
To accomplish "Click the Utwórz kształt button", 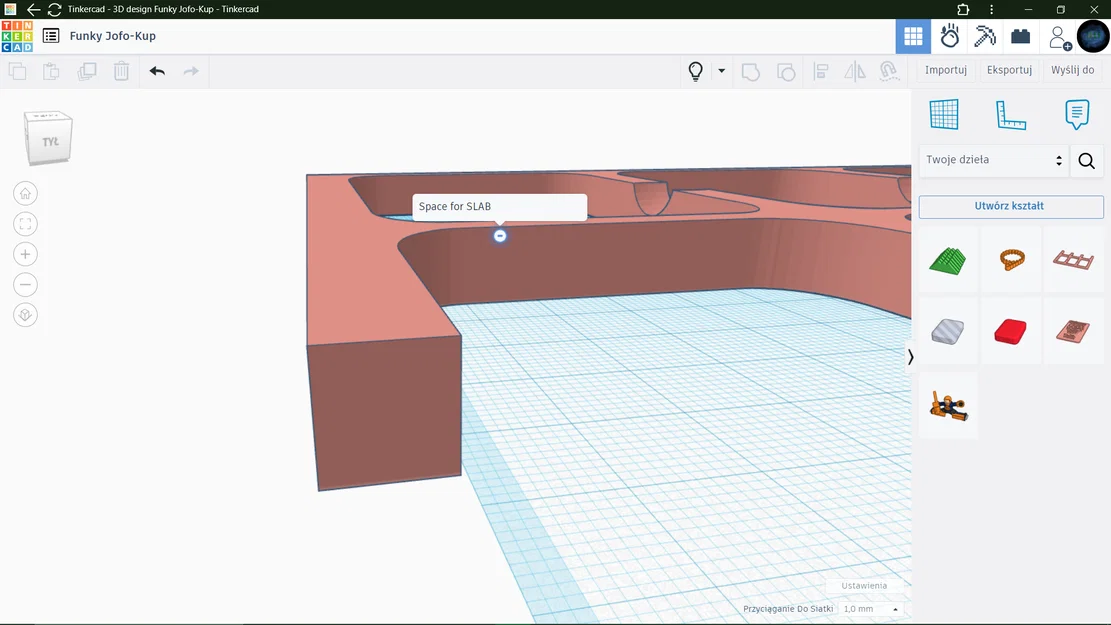I will 1010,206.
